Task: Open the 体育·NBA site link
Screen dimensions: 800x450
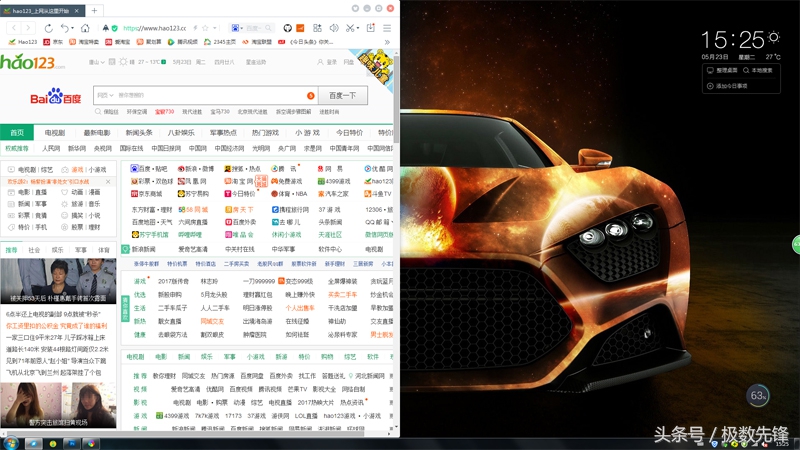Action: [x=289, y=194]
